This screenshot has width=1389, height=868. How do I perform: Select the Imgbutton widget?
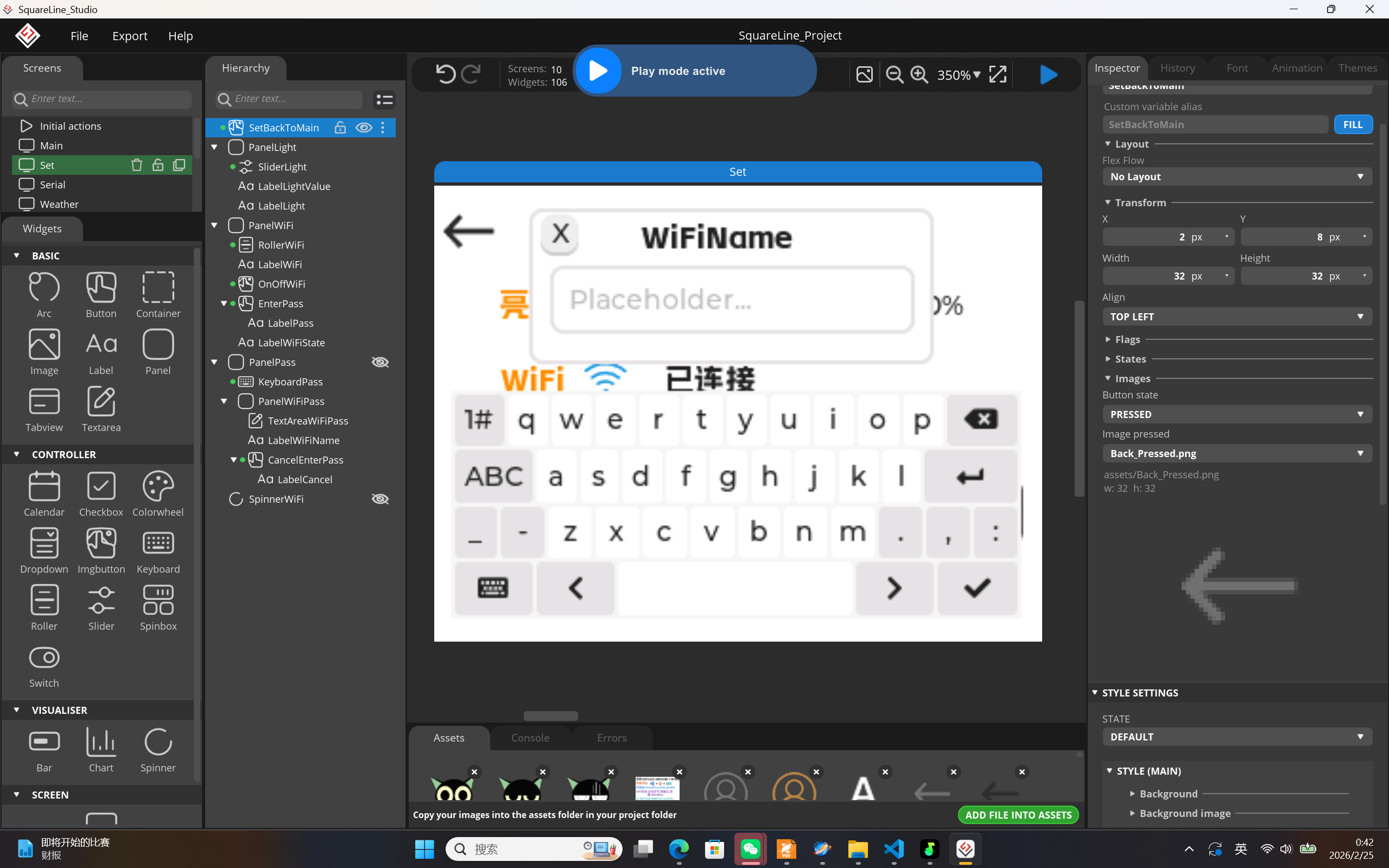click(101, 550)
